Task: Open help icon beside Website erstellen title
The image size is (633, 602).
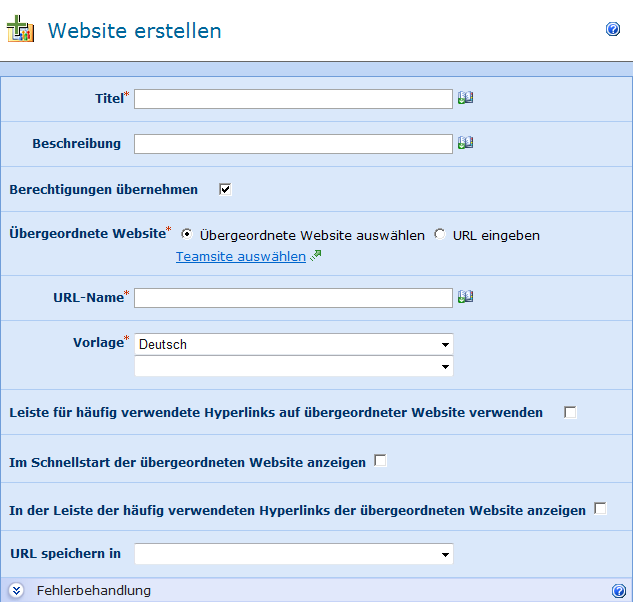Action: [613, 30]
